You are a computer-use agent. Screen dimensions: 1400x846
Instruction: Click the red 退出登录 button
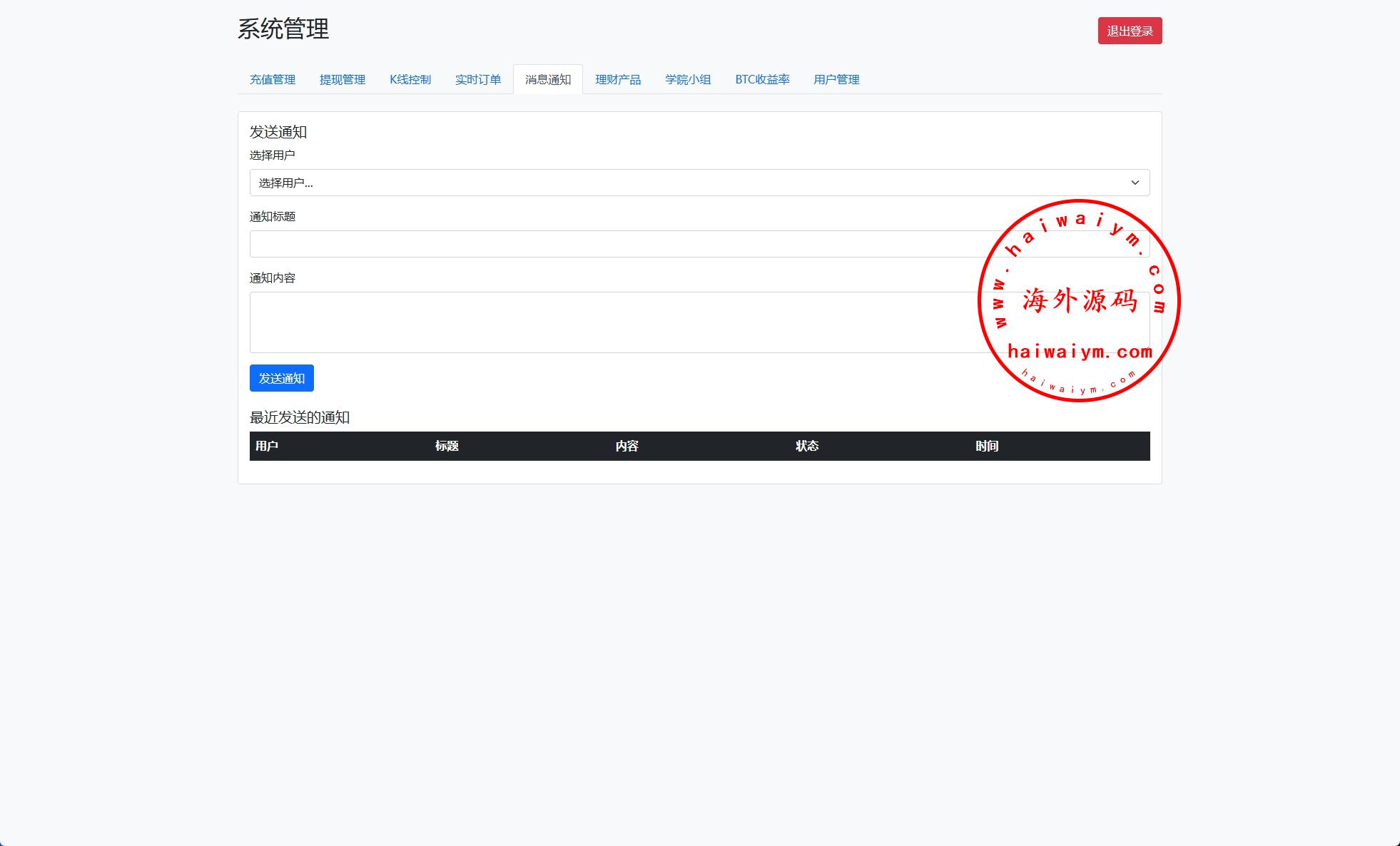click(x=1129, y=31)
